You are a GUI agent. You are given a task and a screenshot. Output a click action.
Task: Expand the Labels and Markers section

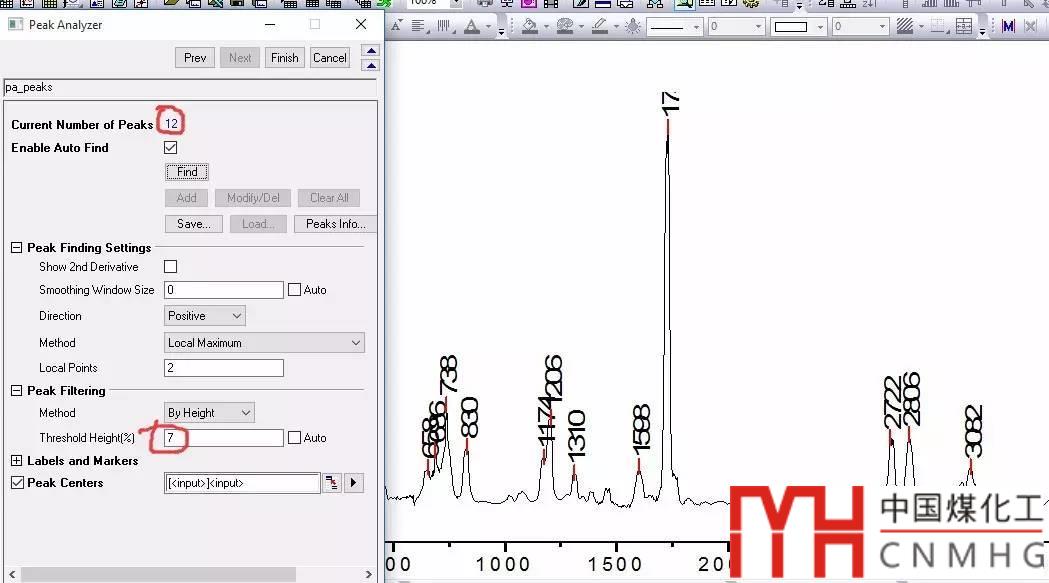[17, 461]
